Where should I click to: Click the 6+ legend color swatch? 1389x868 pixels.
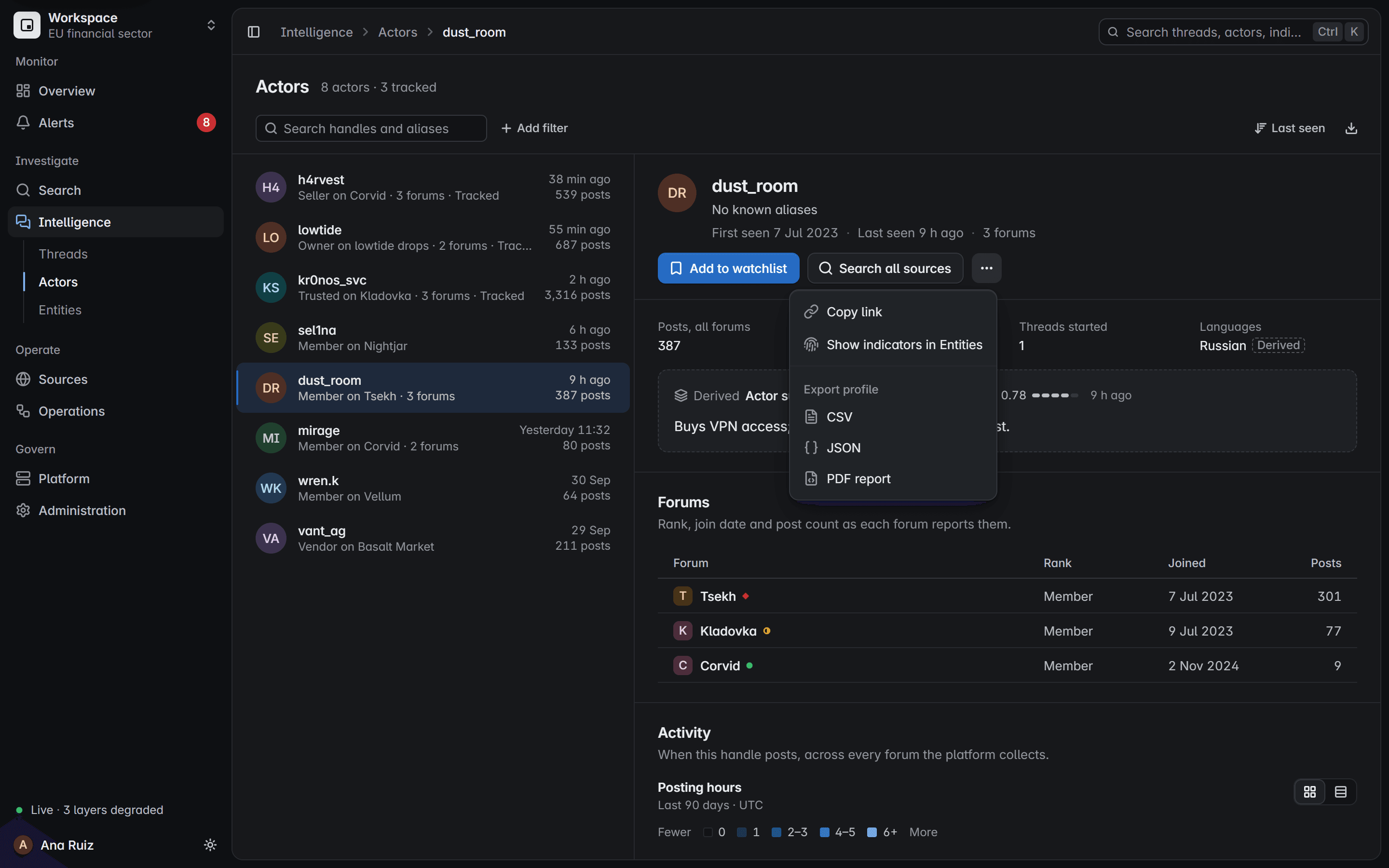tap(872, 832)
